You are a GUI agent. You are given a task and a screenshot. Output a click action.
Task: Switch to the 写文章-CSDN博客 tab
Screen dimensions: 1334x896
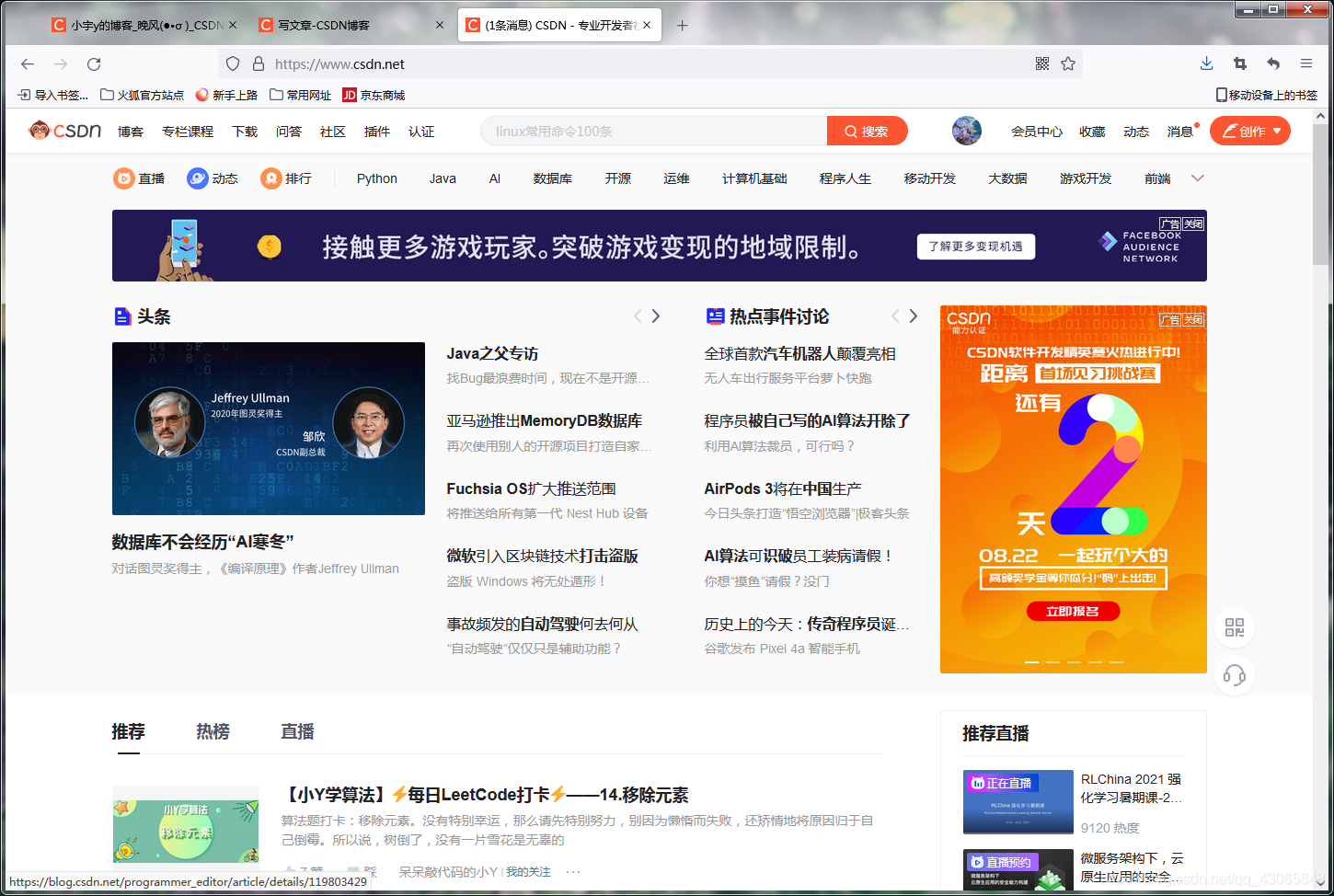[352, 25]
